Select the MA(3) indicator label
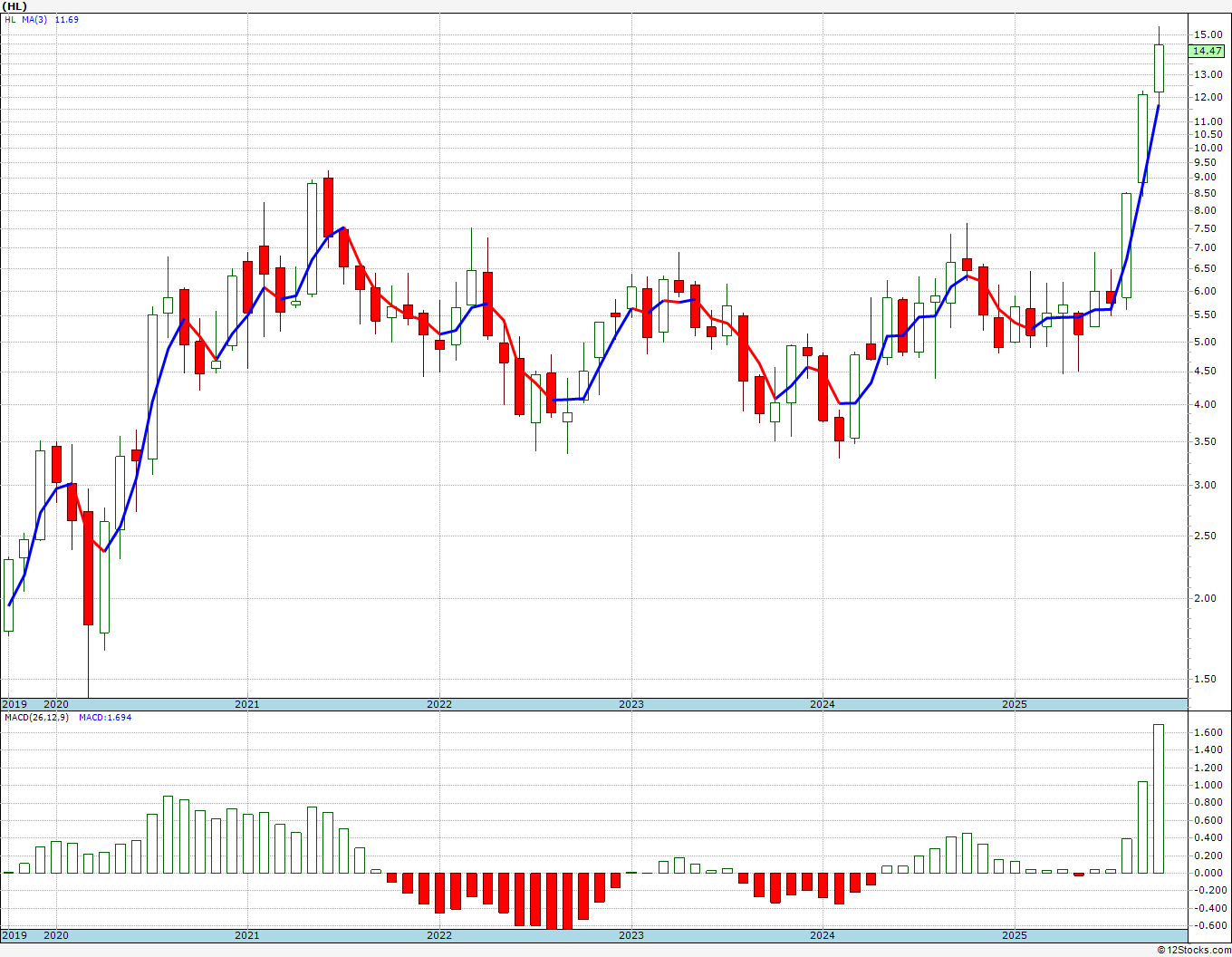Viewport: 1232px width, 957px height. (x=34, y=19)
